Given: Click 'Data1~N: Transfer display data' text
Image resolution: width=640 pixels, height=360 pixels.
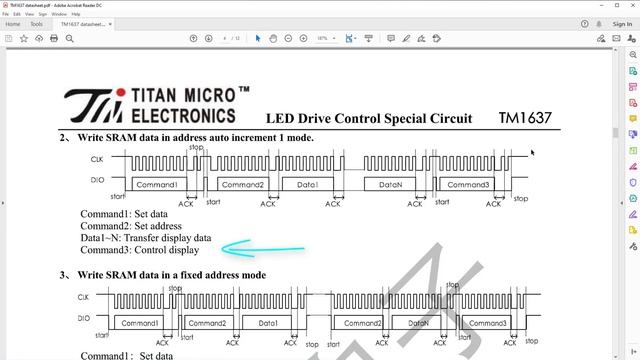Looking at the screenshot, I should pos(146,238).
